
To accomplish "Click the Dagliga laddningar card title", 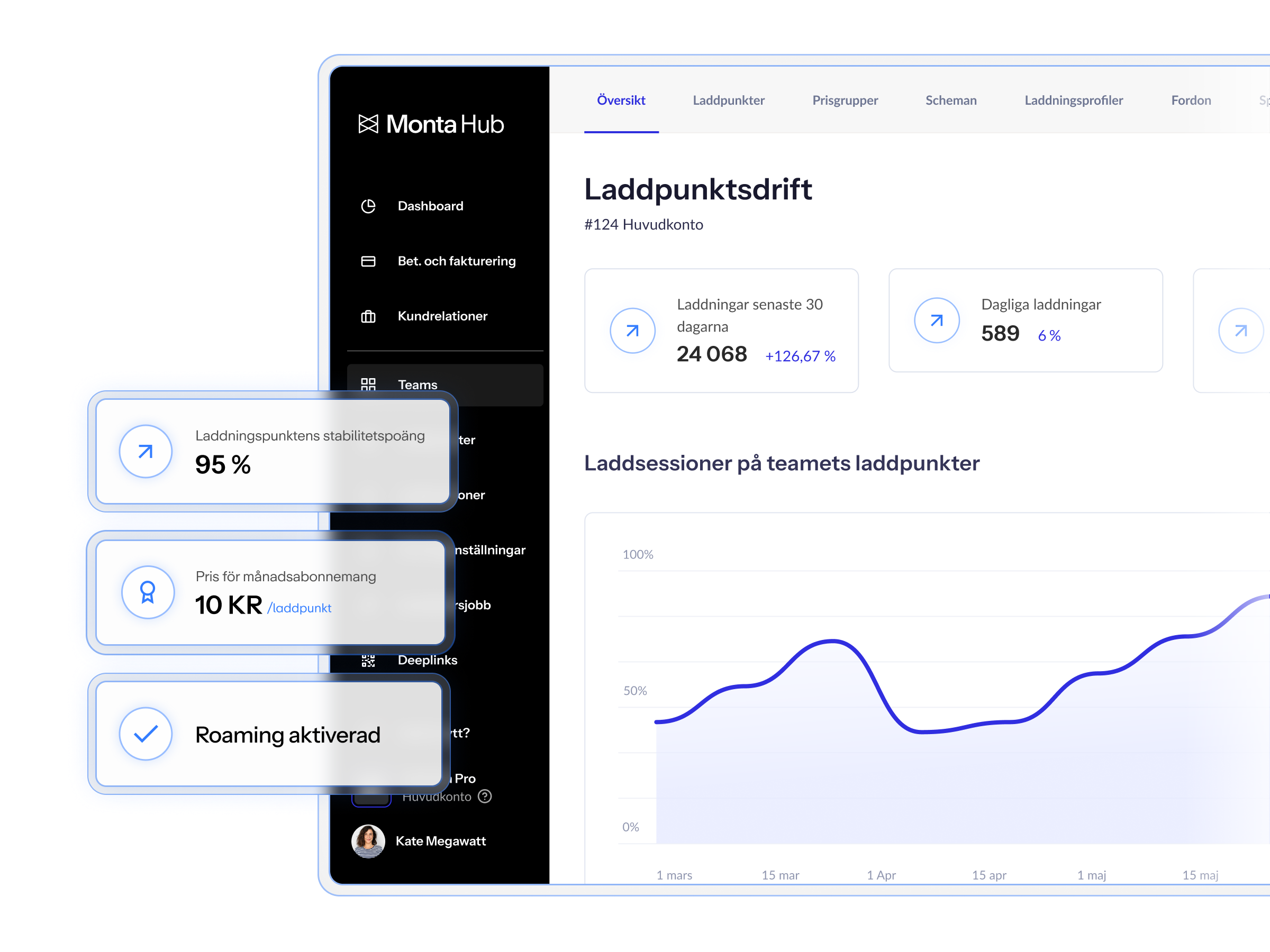I will tap(1041, 305).
